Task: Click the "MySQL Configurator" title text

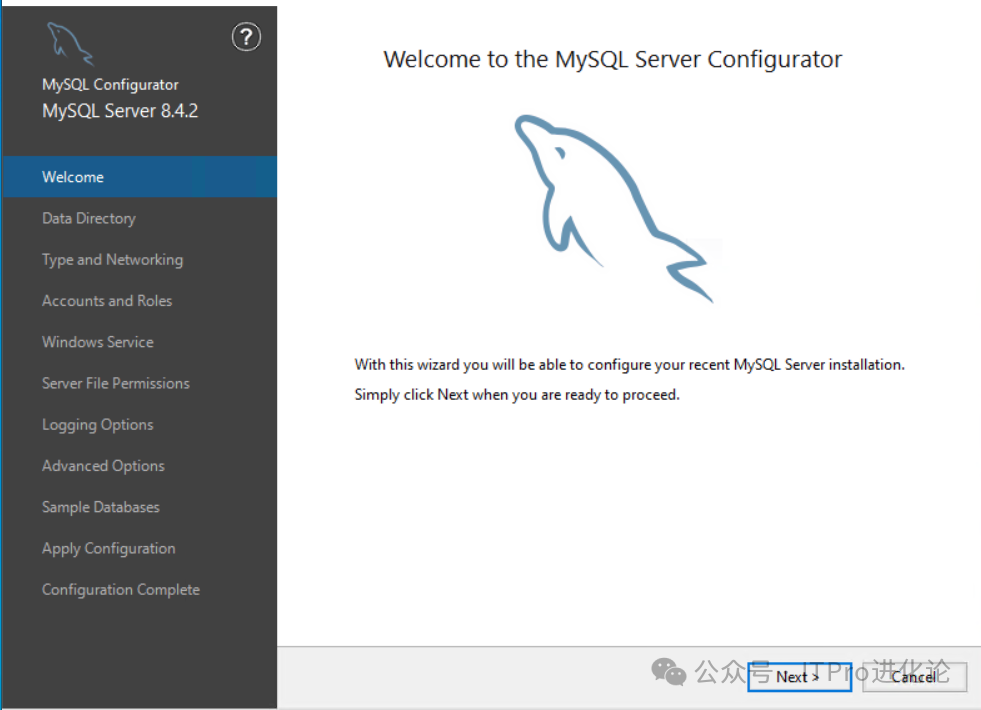Action: (110, 84)
